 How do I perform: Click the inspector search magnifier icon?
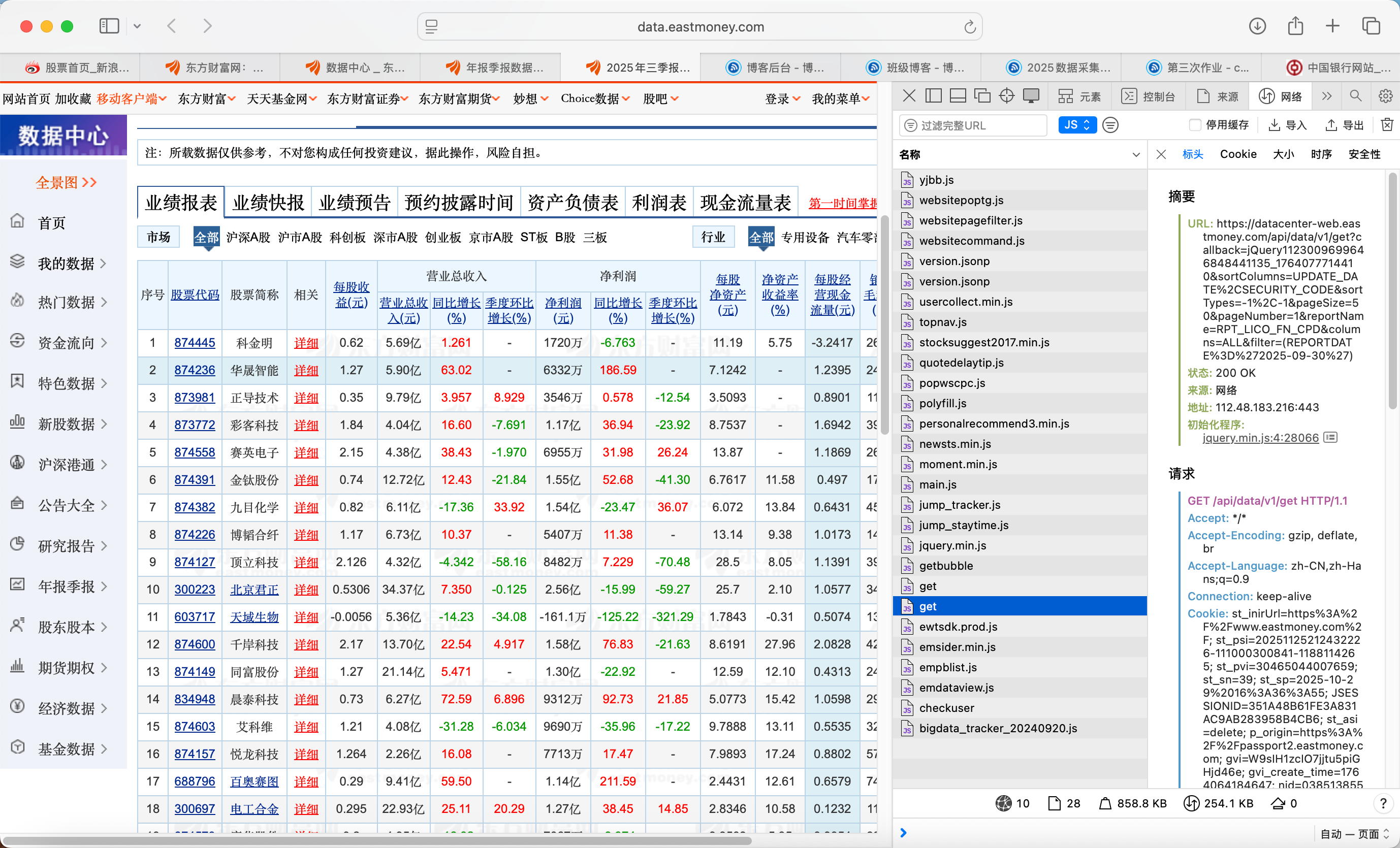pos(1356,96)
